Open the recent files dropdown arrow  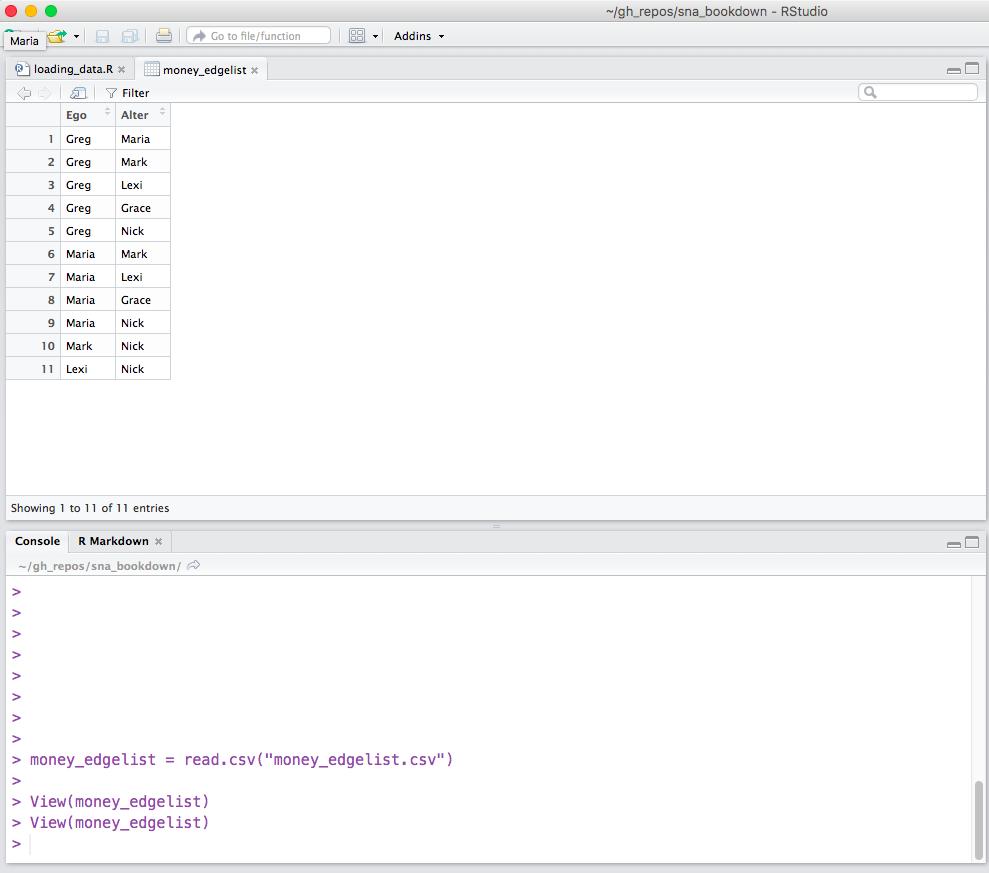[77, 37]
